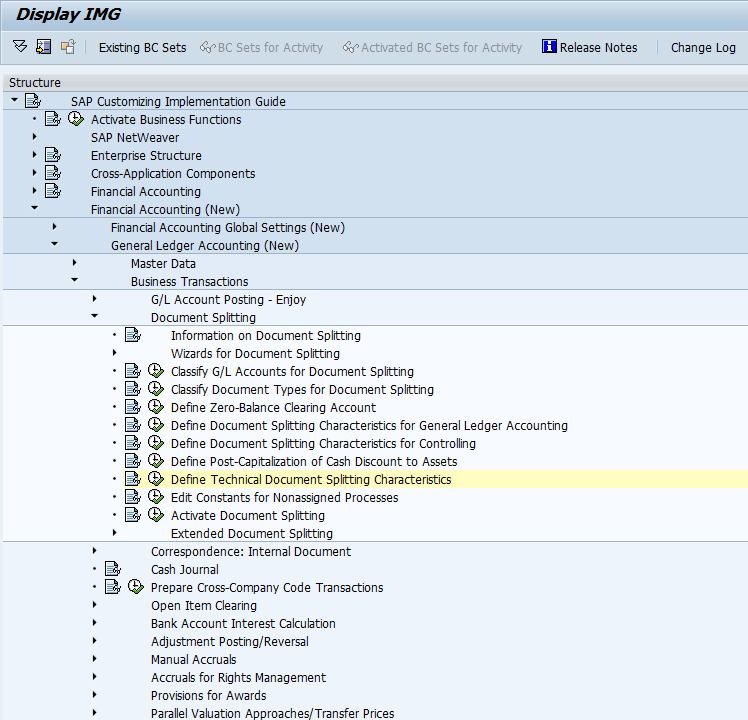Collapse the Business Transactions node
Screen dimensions: 748x720
(74, 280)
